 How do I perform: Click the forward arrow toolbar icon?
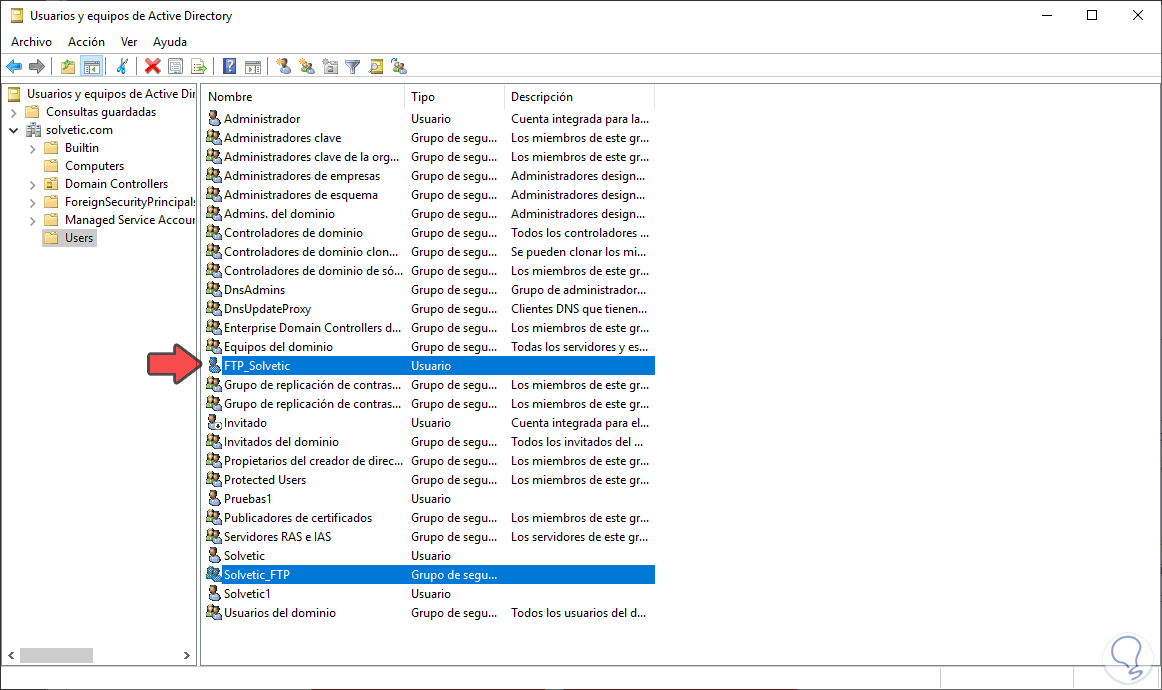click(36, 67)
